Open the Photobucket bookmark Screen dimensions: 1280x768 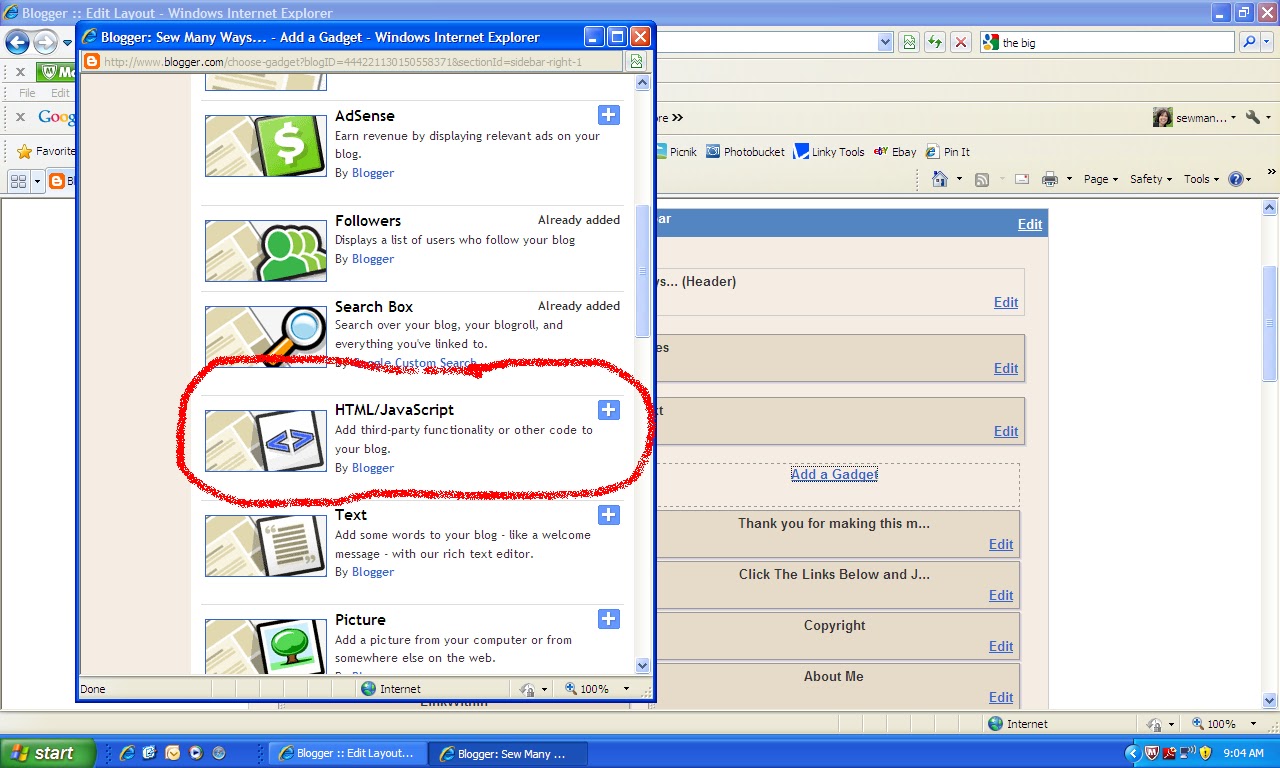pos(745,152)
